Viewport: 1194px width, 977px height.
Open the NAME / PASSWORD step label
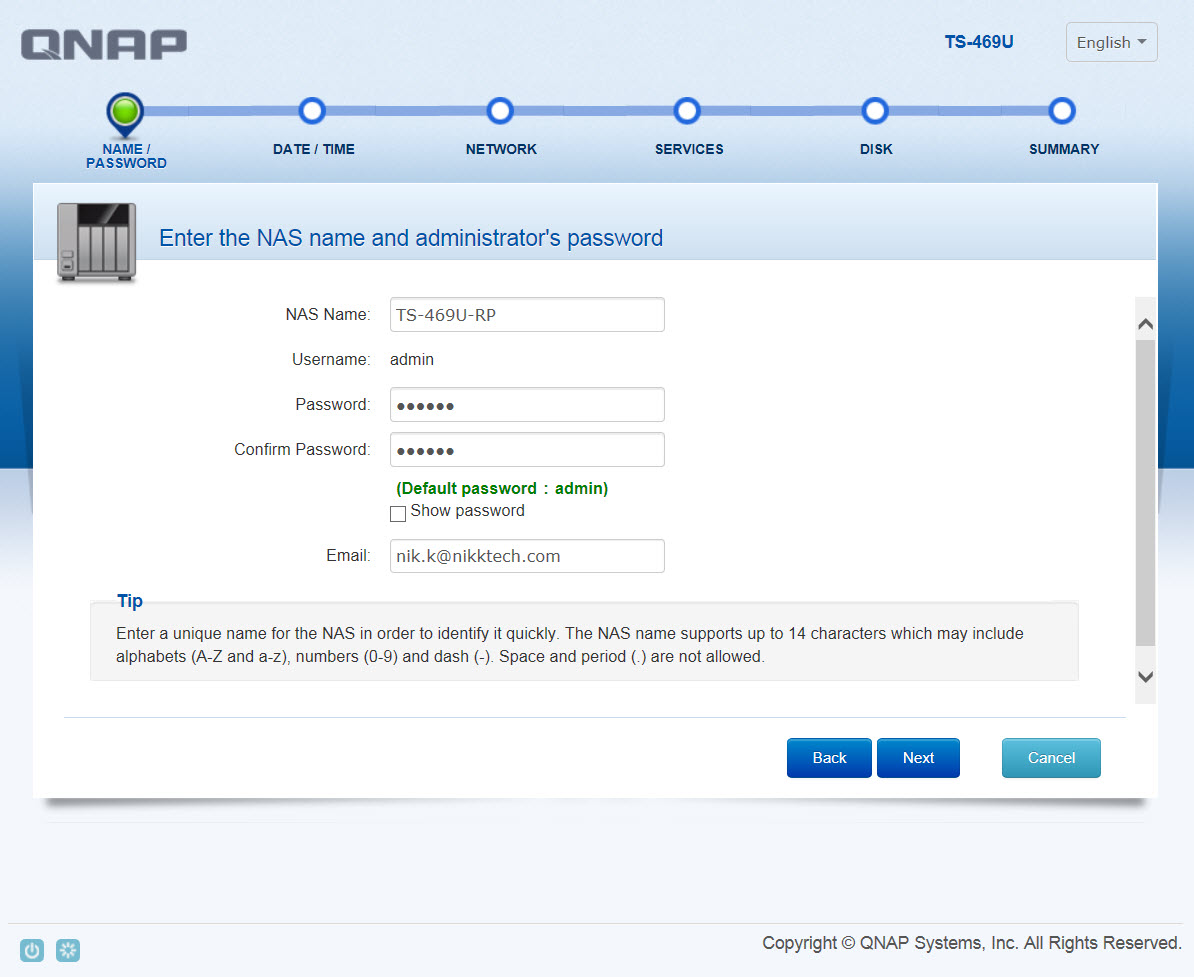click(126, 156)
